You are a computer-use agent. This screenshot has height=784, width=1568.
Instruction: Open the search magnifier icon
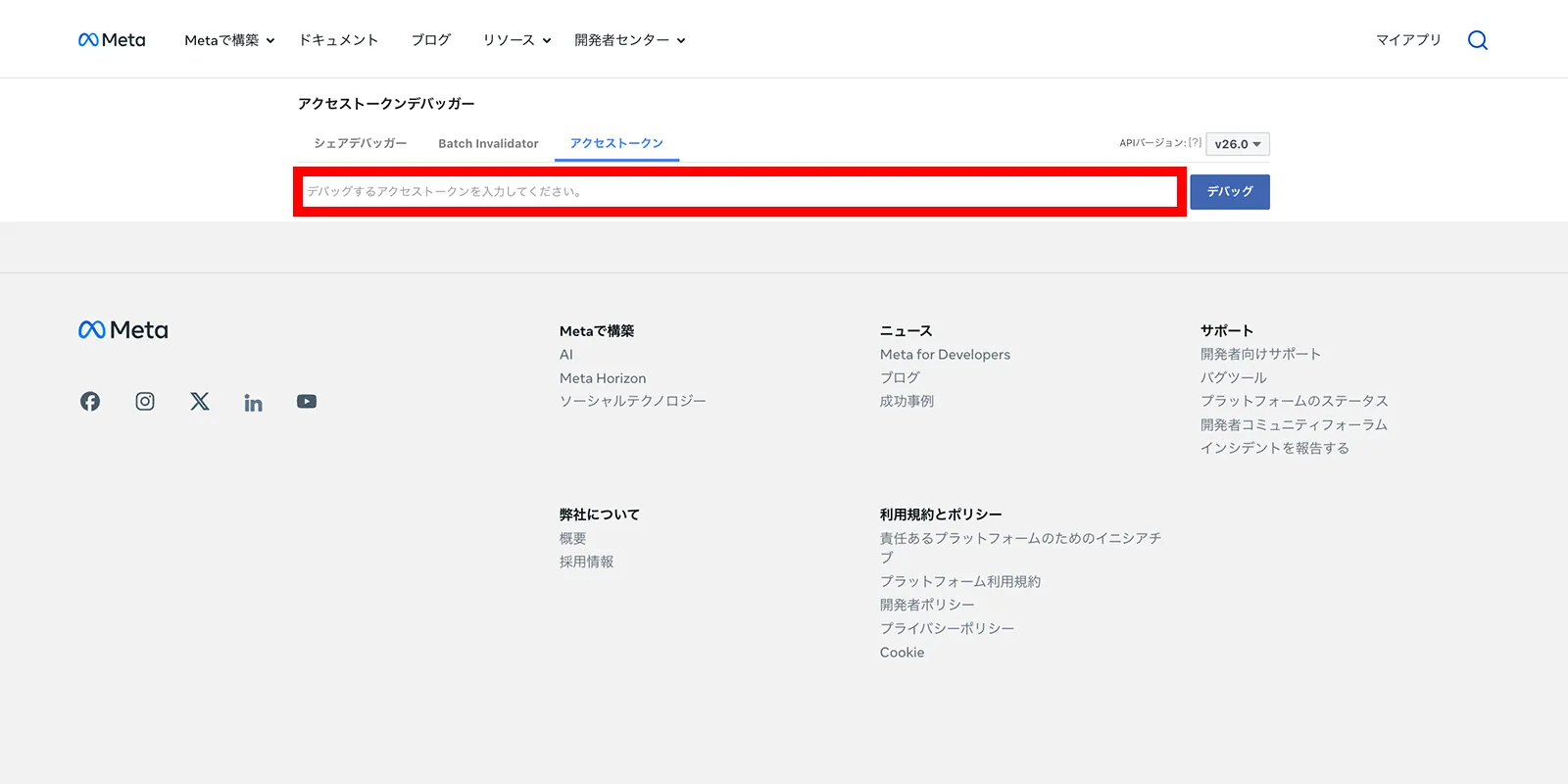tap(1478, 40)
